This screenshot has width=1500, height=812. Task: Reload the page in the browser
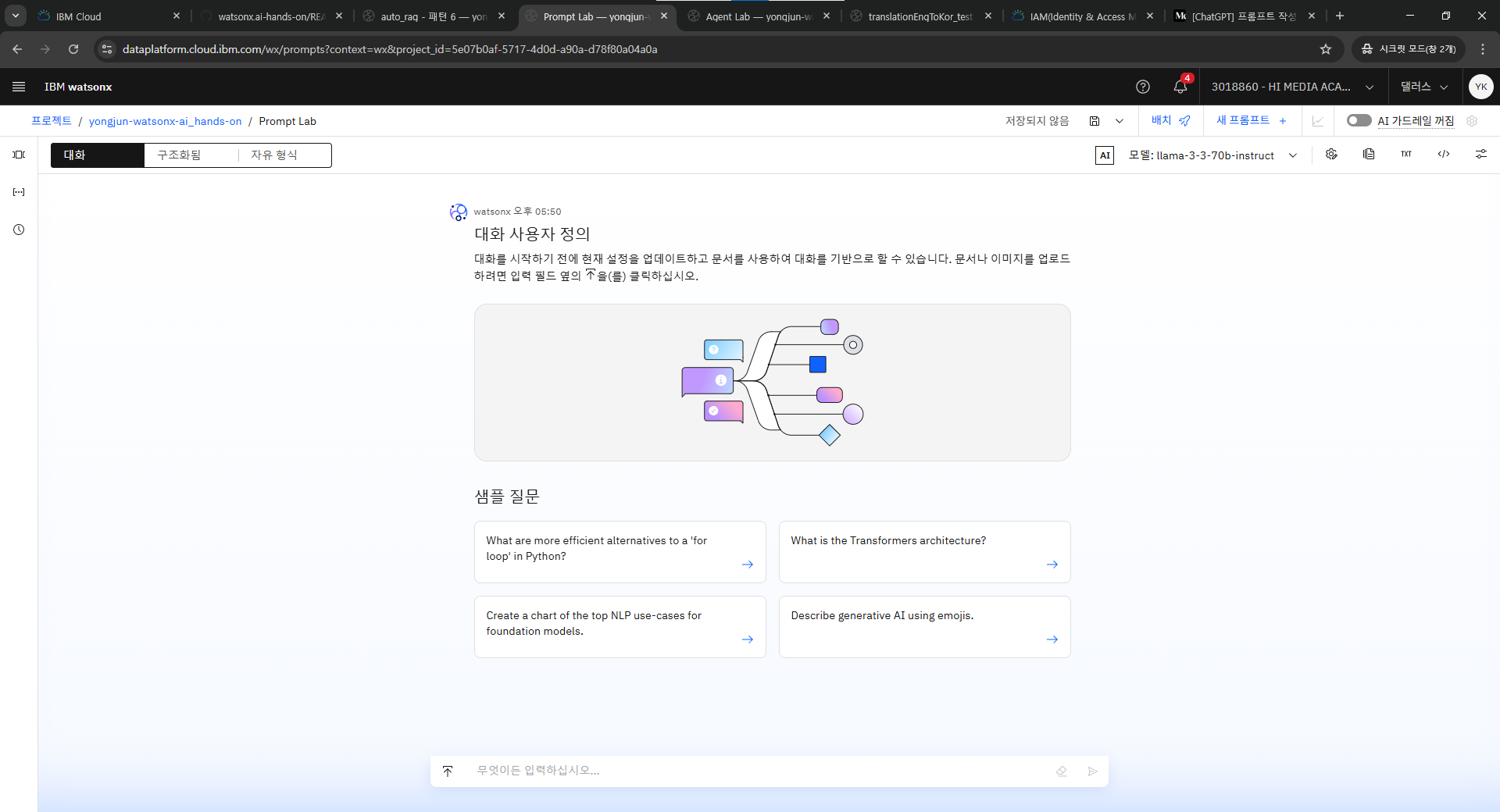pyautogui.click(x=73, y=49)
